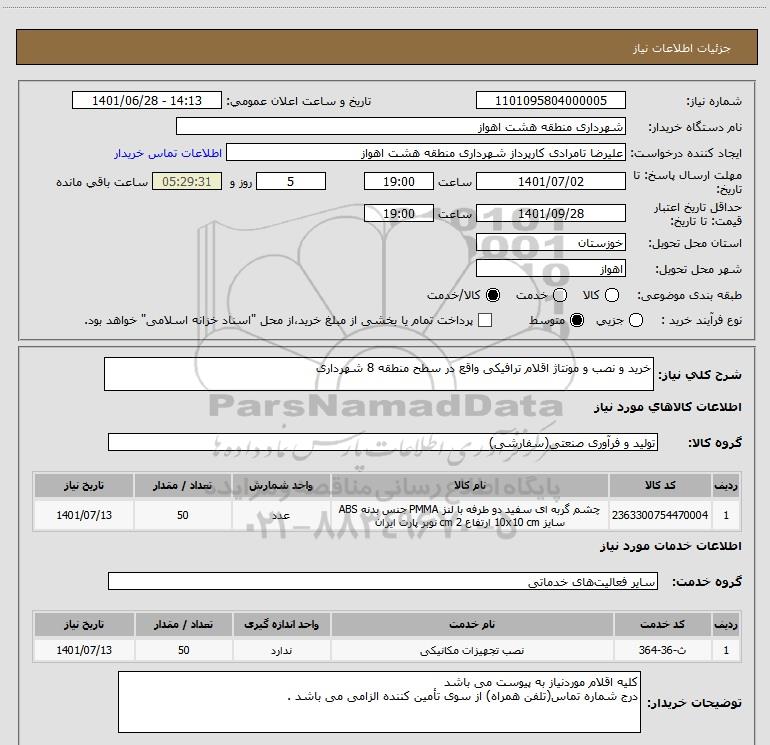Click the price validity time 19:00 field

[399, 213]
